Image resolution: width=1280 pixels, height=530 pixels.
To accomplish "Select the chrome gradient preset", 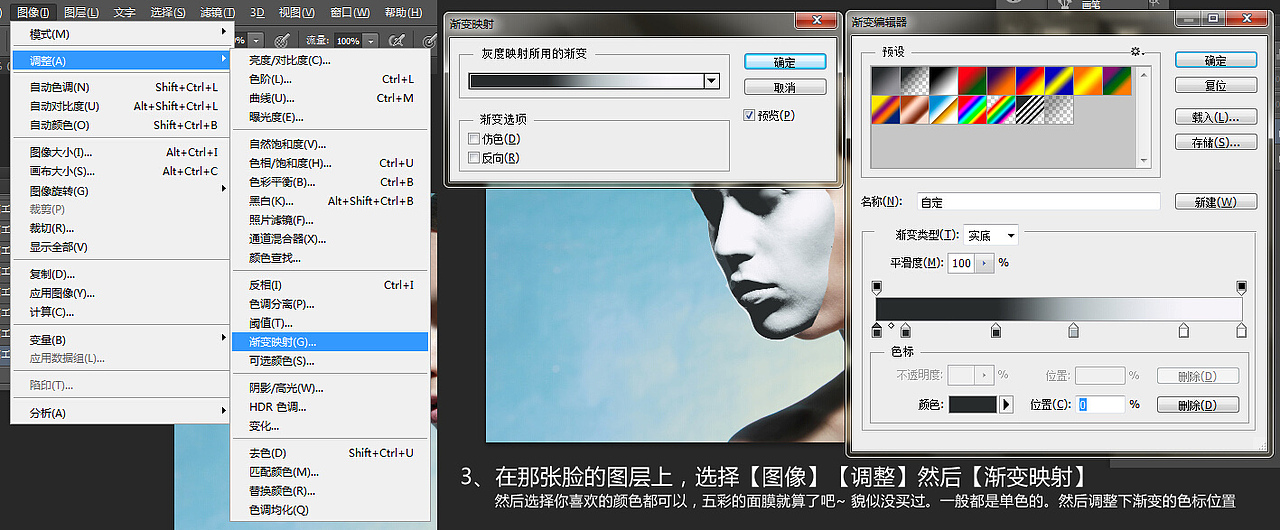I will (944, 110).
